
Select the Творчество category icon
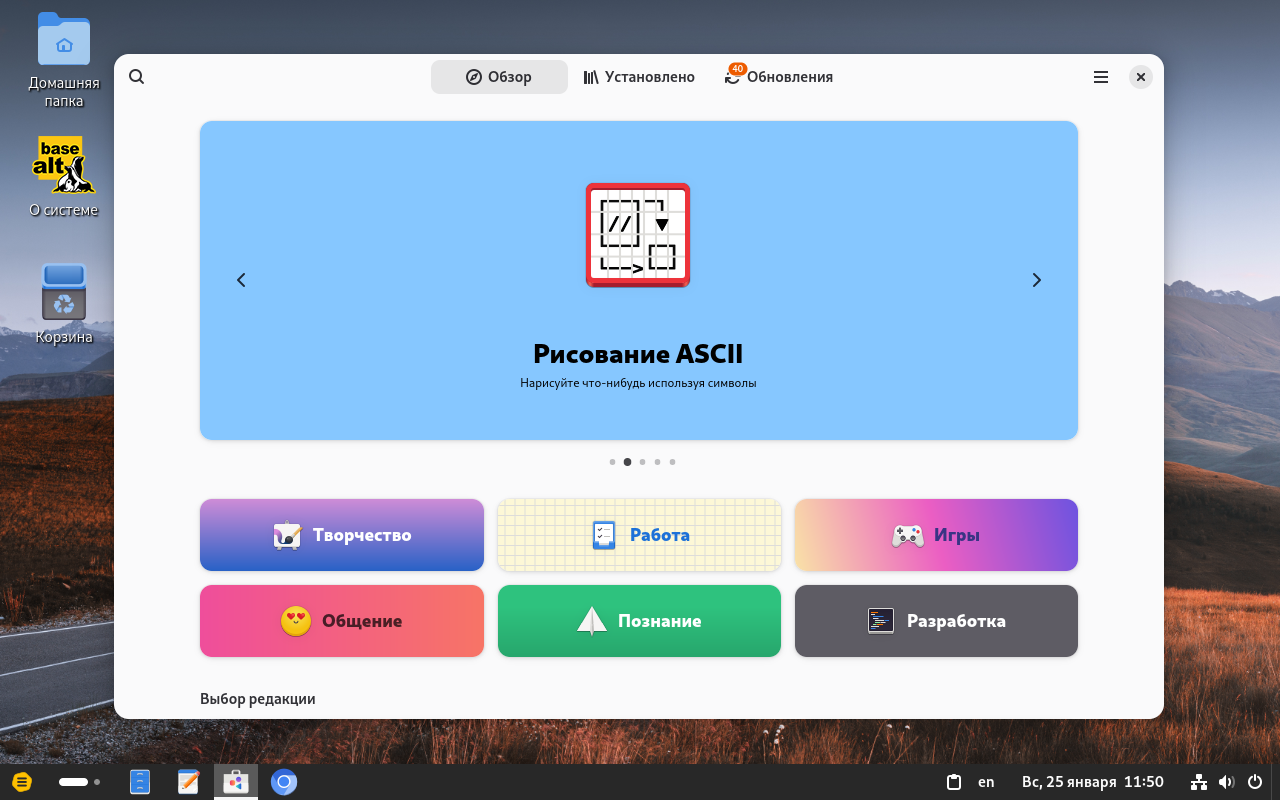(x=285, y=535)
